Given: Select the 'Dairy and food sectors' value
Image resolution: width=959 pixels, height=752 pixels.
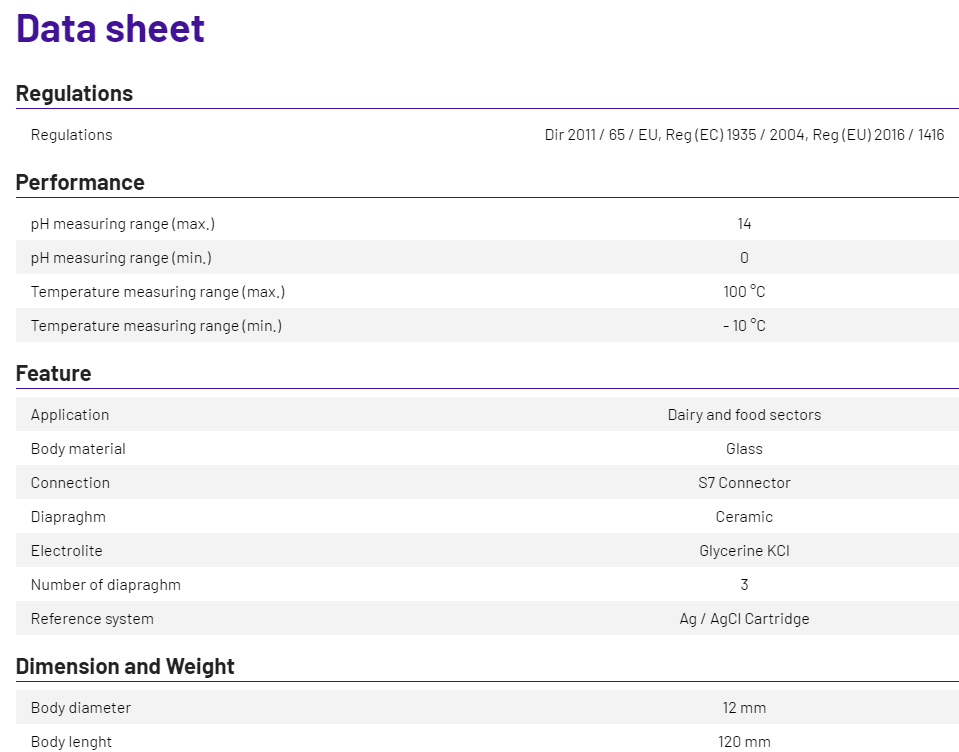Looking at the screenshot, I should click(744, 415).
